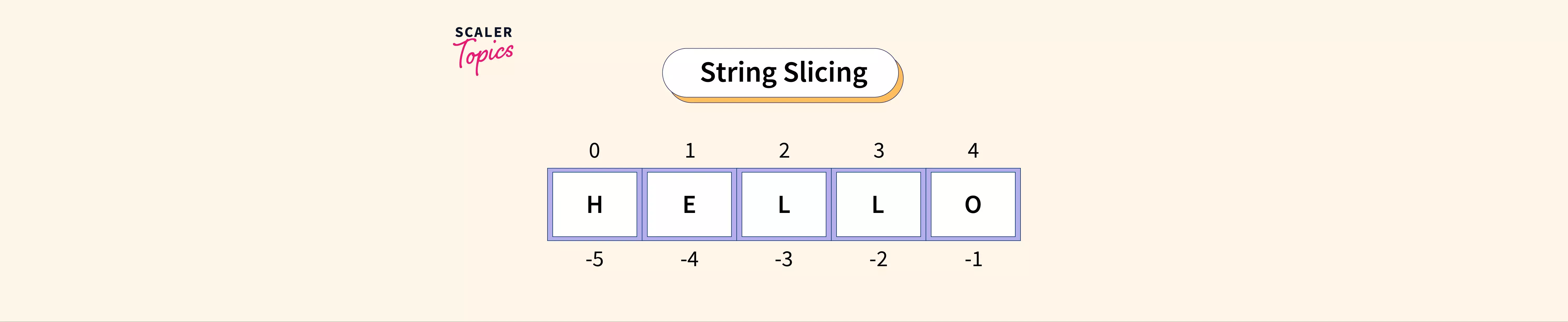Image resolution: width=1568 pixels, height=322 pixels.
Task: Click the word String in the title
Action: (x=738, y=73)
